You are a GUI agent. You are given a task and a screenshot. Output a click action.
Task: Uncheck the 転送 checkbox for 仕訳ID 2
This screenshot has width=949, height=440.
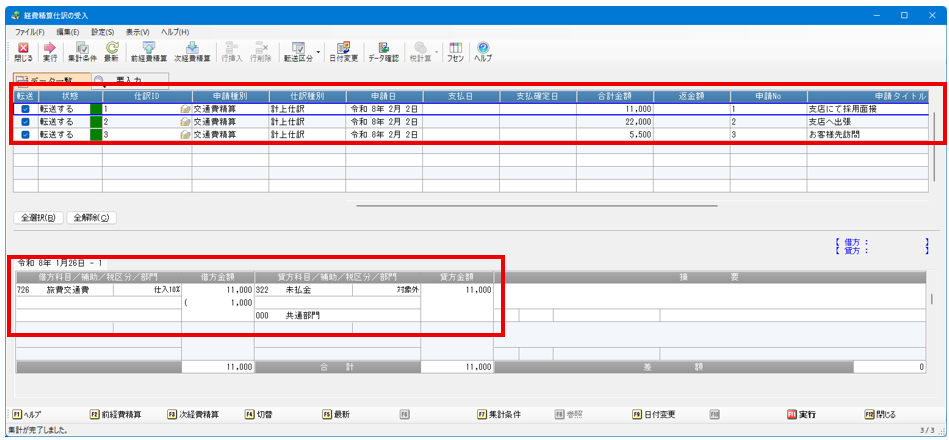tap(25, 121)
